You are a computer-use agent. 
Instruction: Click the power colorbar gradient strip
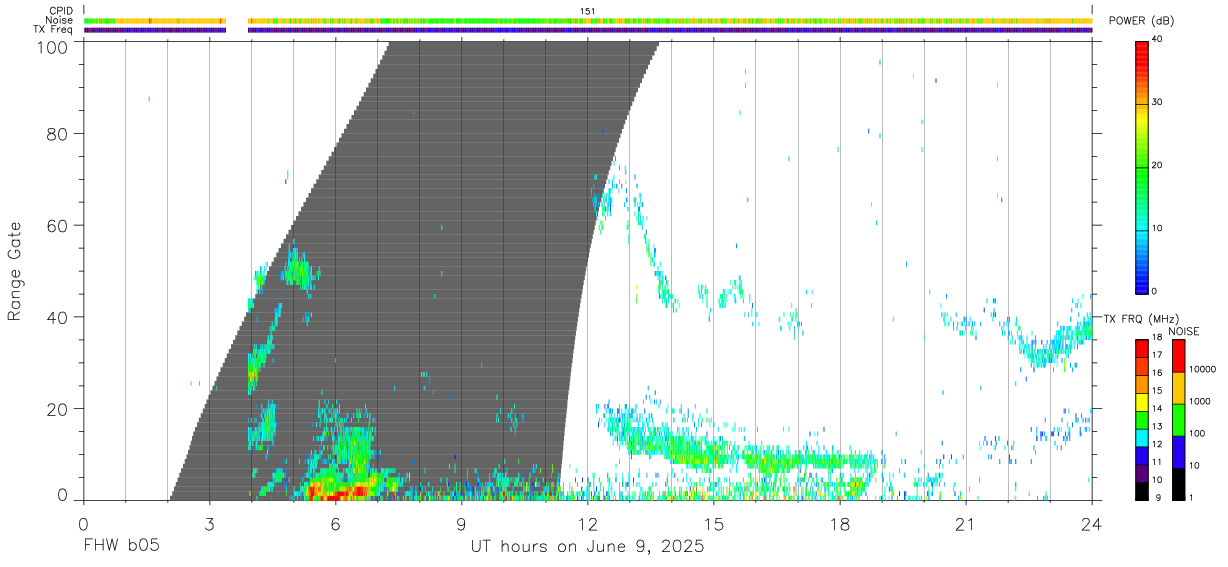[1142, 166]
